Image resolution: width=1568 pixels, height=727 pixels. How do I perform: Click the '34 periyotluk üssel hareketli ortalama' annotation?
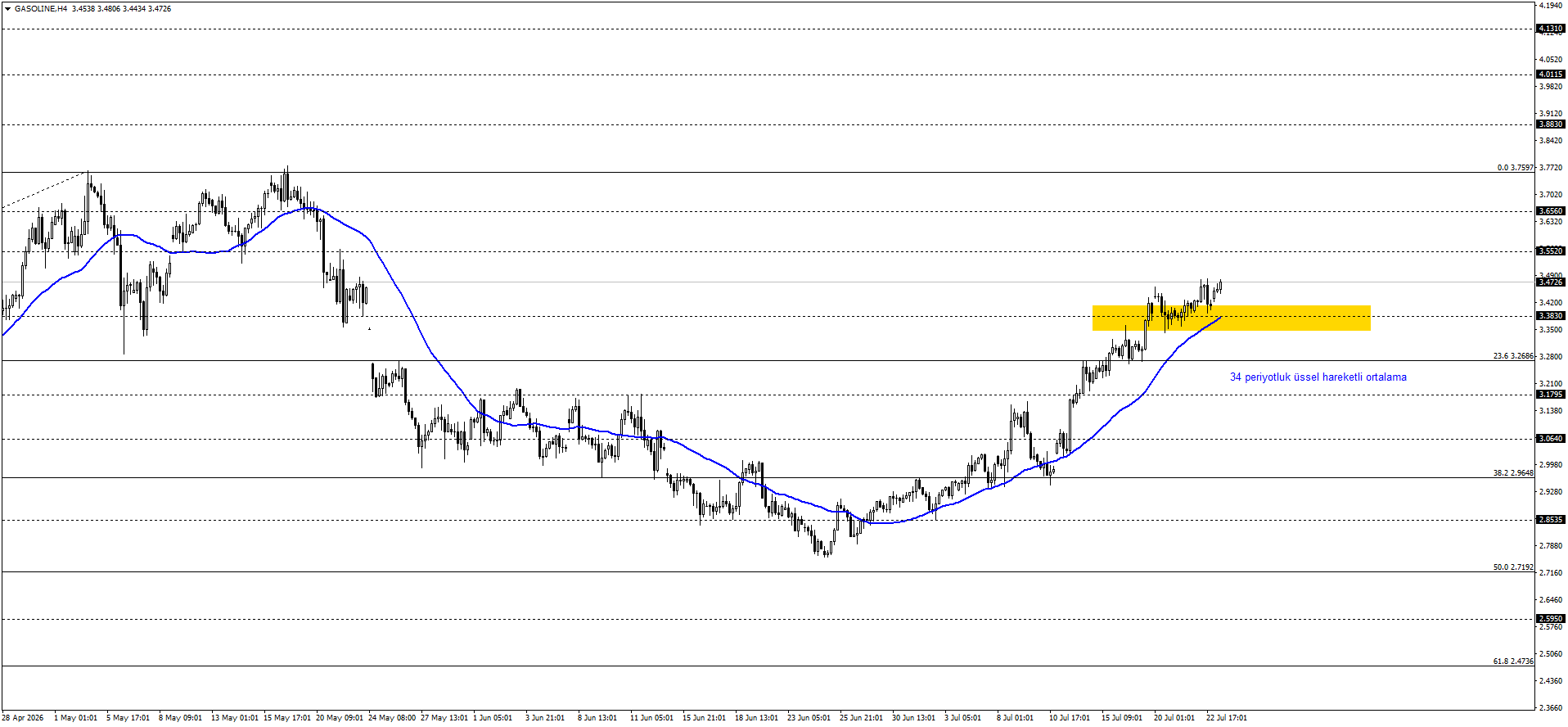click(1318, 377)
